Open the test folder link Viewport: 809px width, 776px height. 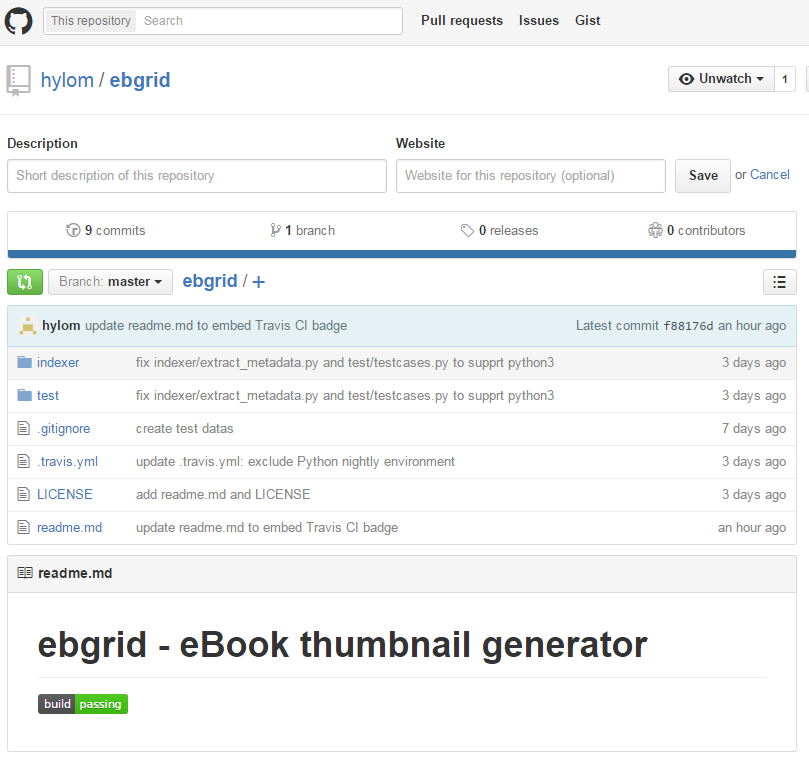point(48,396)
